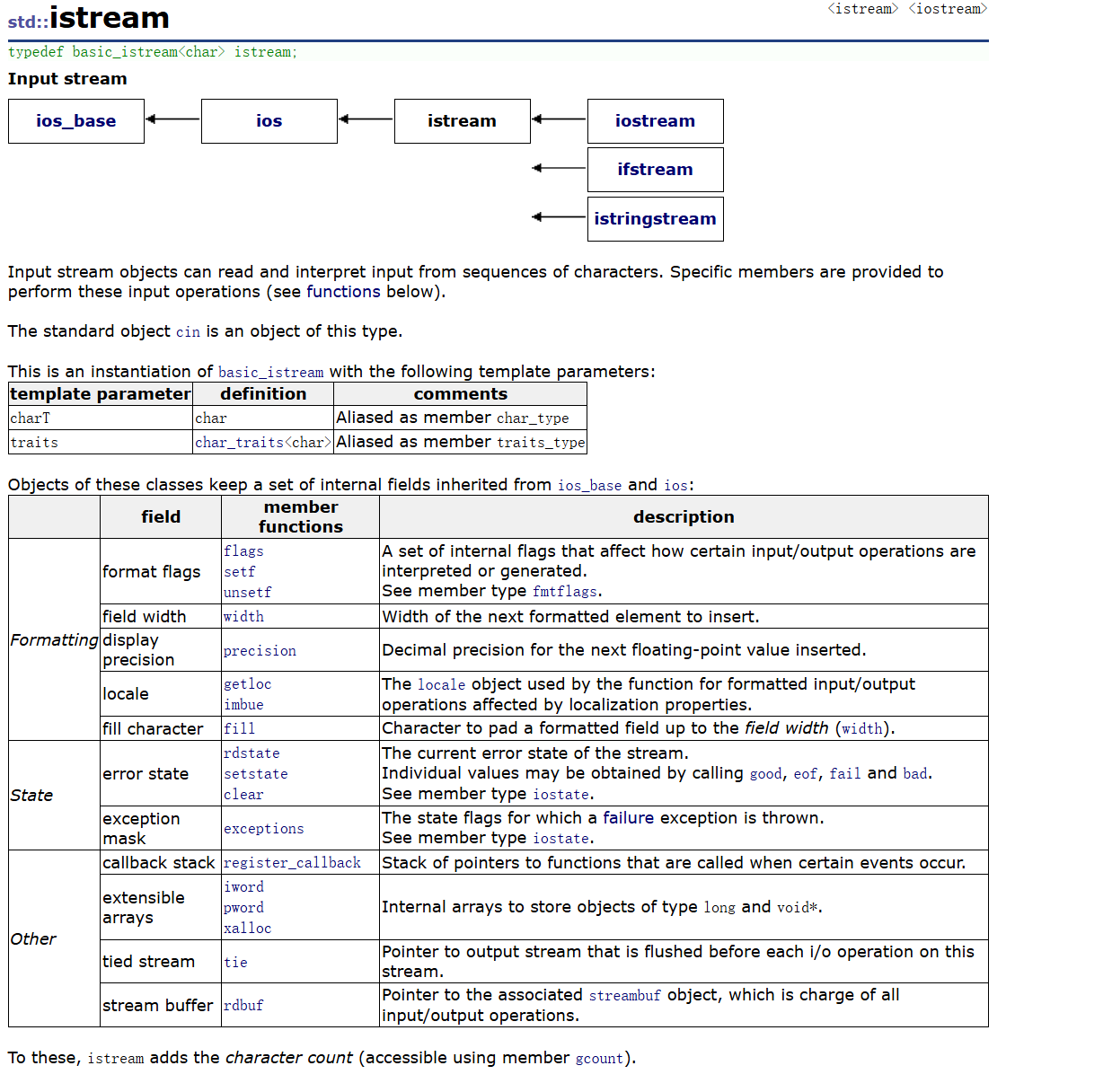Image resolution: width=1112 pixels, height=1092 pixels.
Task: Select the 'Formatting' category cell
Action: tap(54, 640)
